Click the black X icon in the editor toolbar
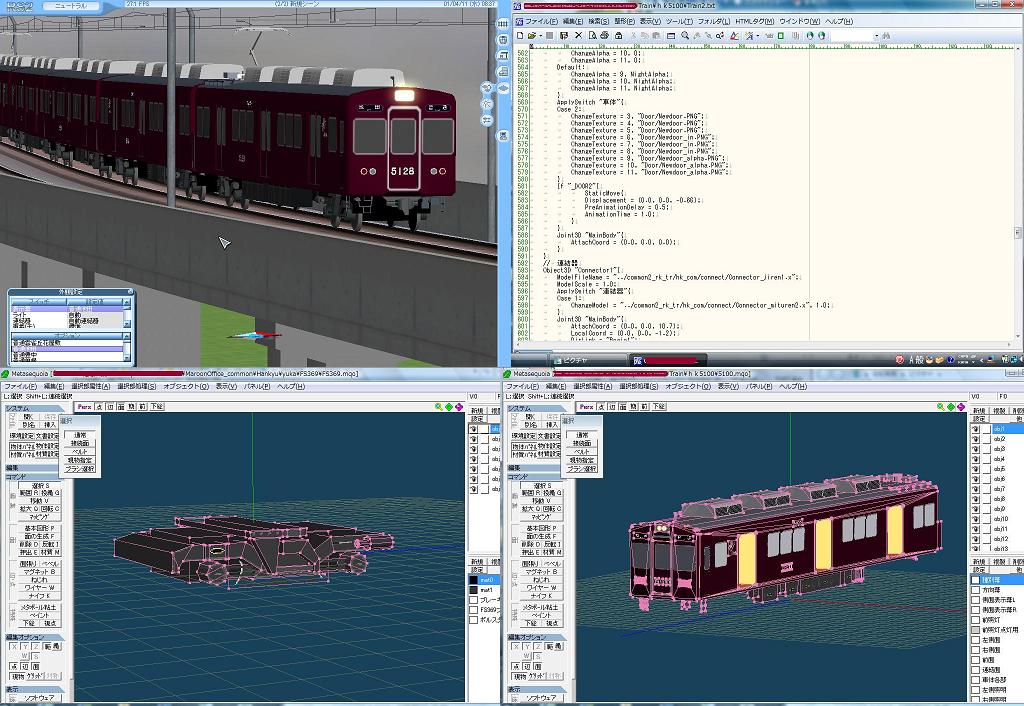 click(x=578, y=35)
